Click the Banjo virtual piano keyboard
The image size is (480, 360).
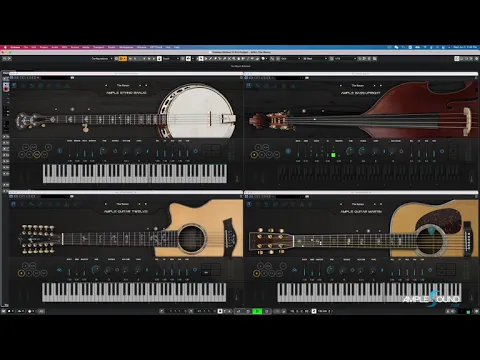[x=135, y=174]
